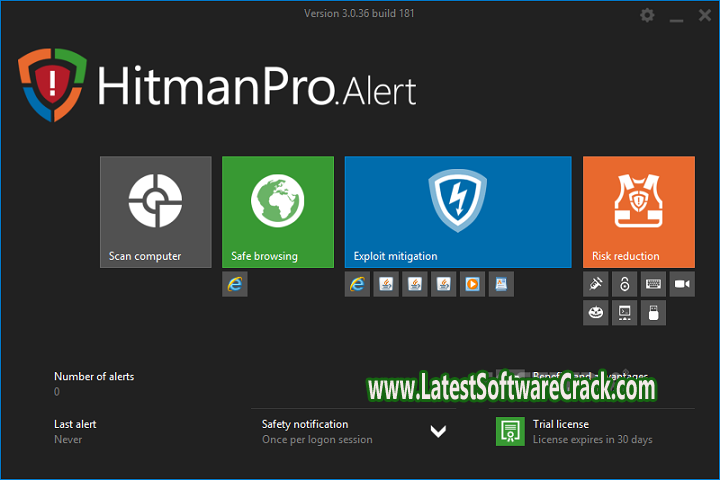Viewport: 720px width, 480px height.
Task: Select the USB drive icon
Action: click(654, 313)
